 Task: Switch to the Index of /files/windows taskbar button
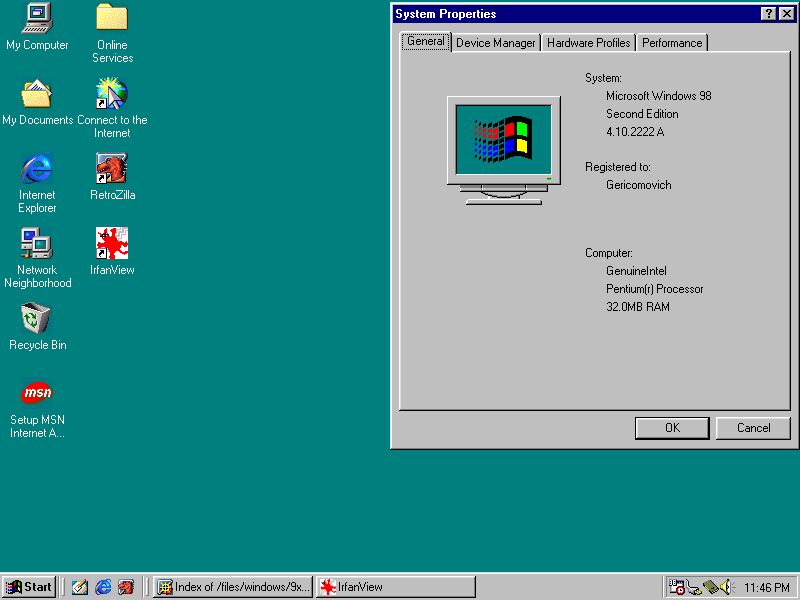click(x=233, y=587)
